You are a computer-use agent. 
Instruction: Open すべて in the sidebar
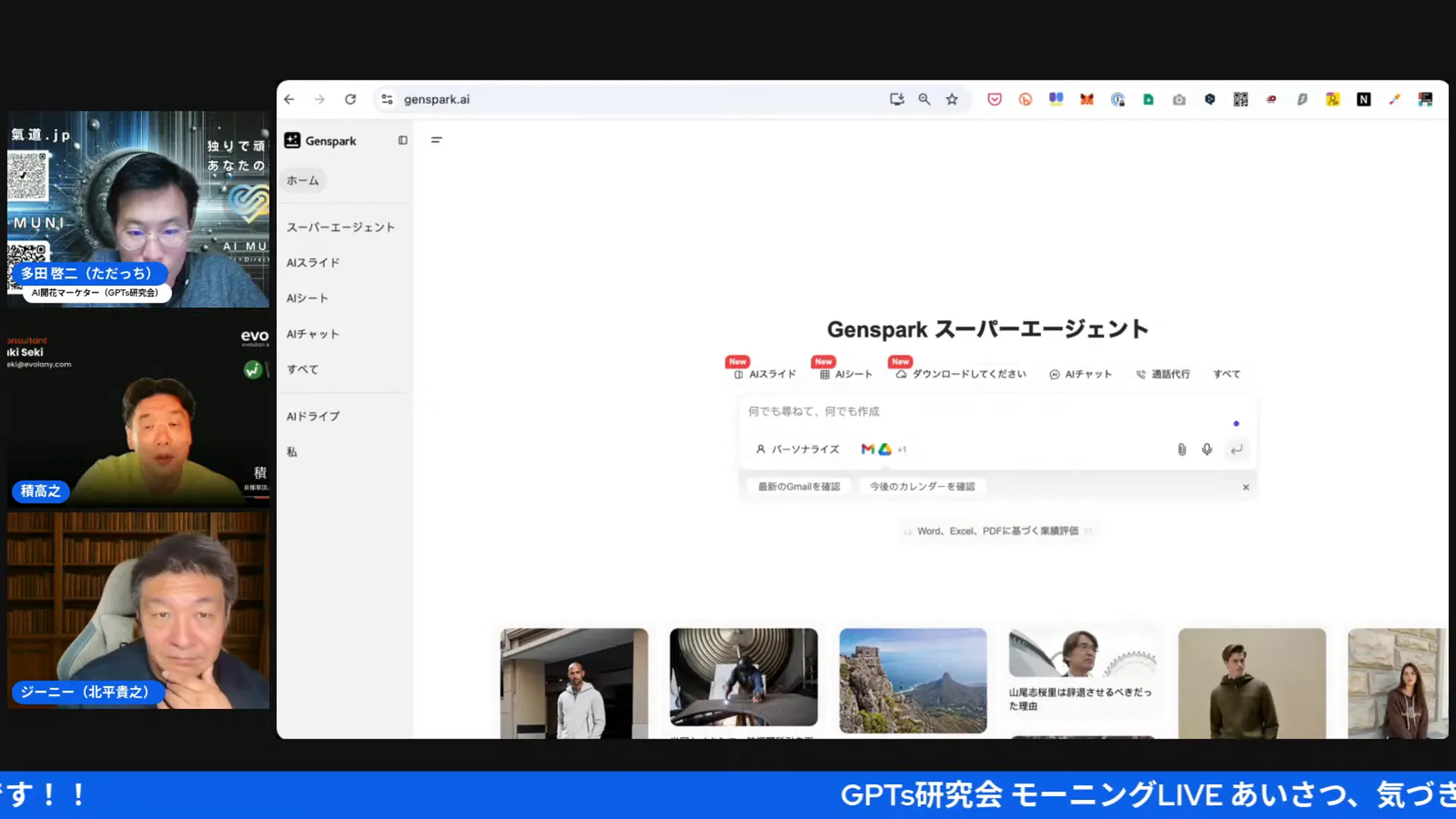point(303,369)
